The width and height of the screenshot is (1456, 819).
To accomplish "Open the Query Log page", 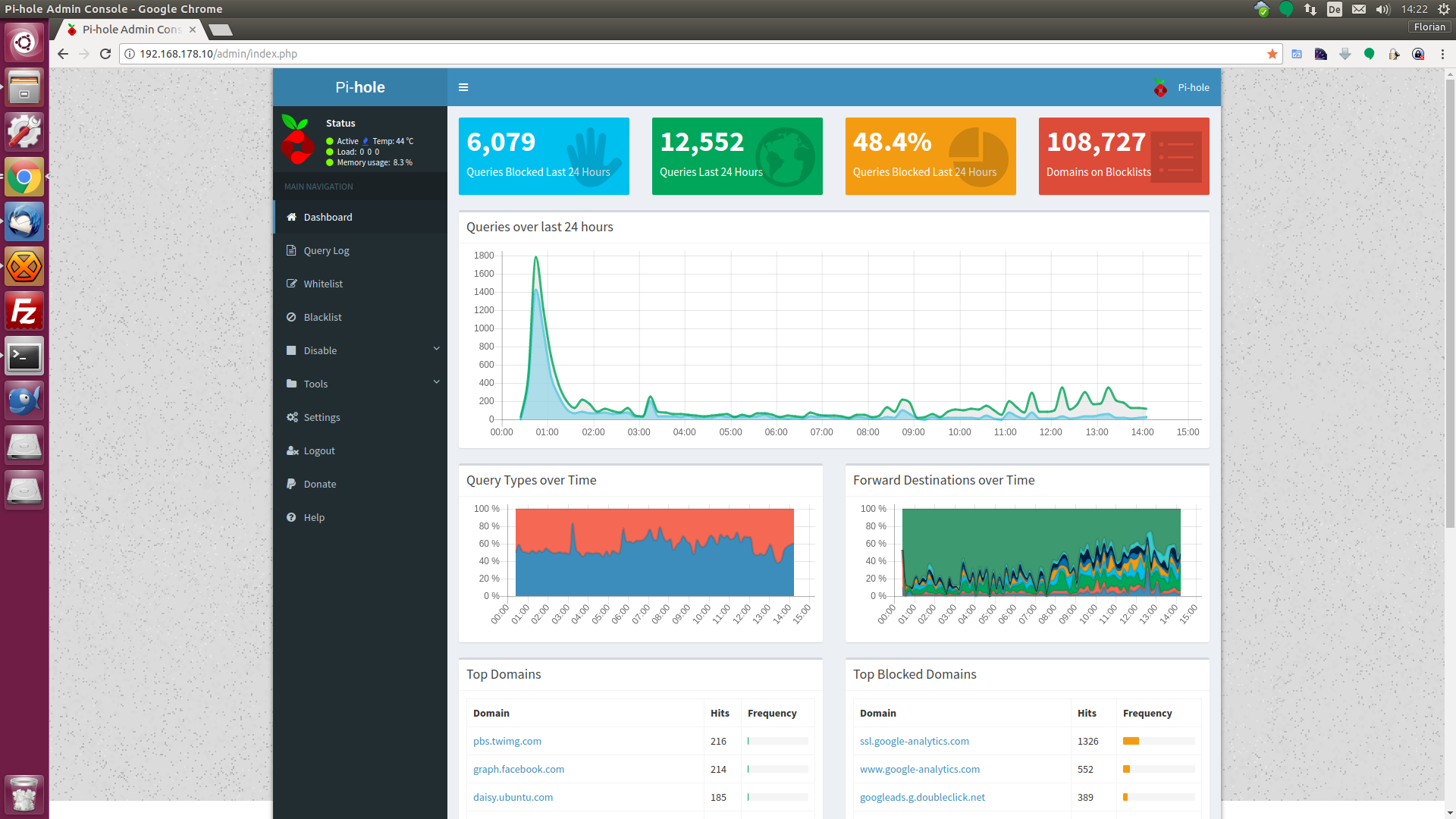I will coord(360,250).
